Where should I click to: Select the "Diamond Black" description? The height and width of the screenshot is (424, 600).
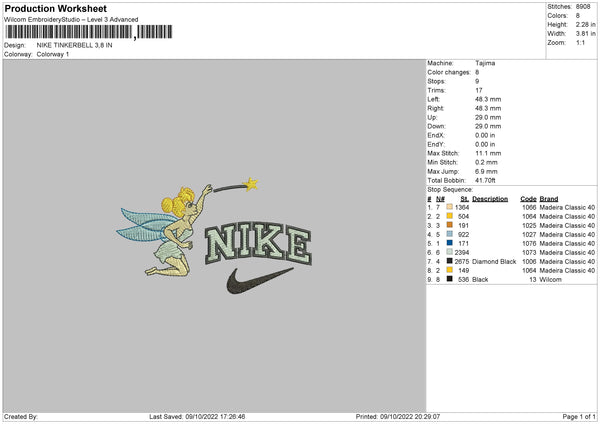(494, 262)
